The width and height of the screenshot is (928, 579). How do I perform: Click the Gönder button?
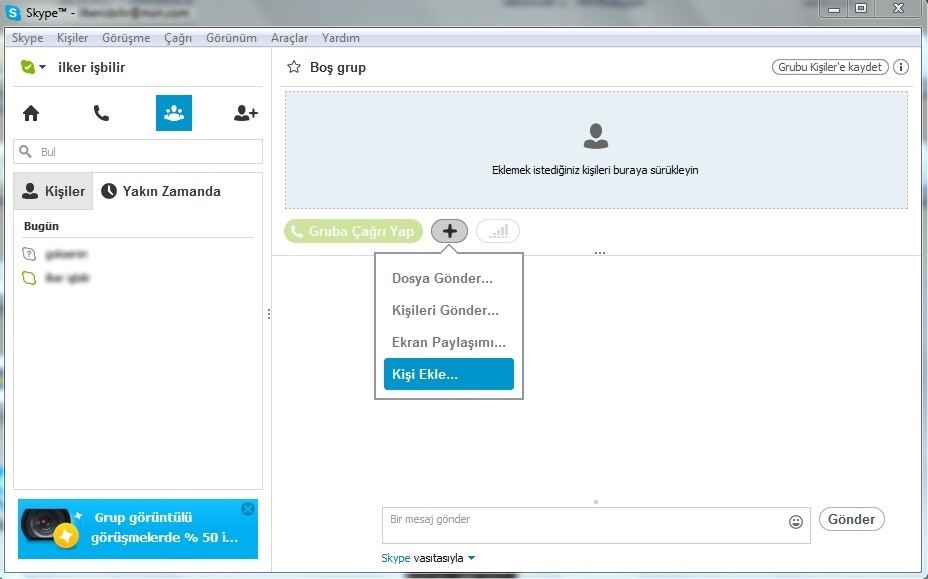click(x=851, y=519)
